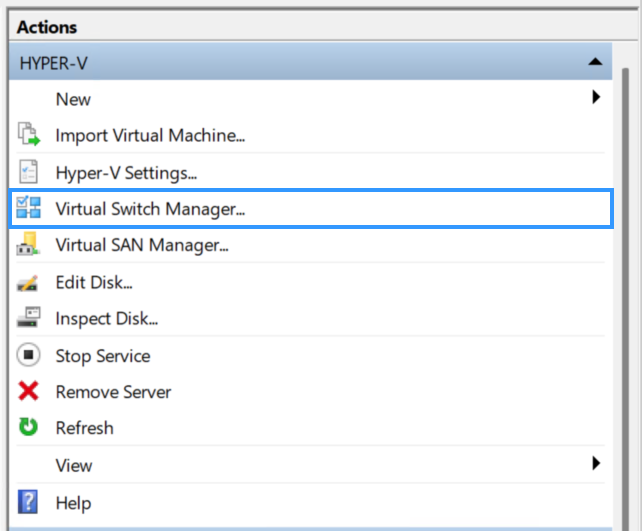Choose the Stop Service action

[x=103, y=356]
